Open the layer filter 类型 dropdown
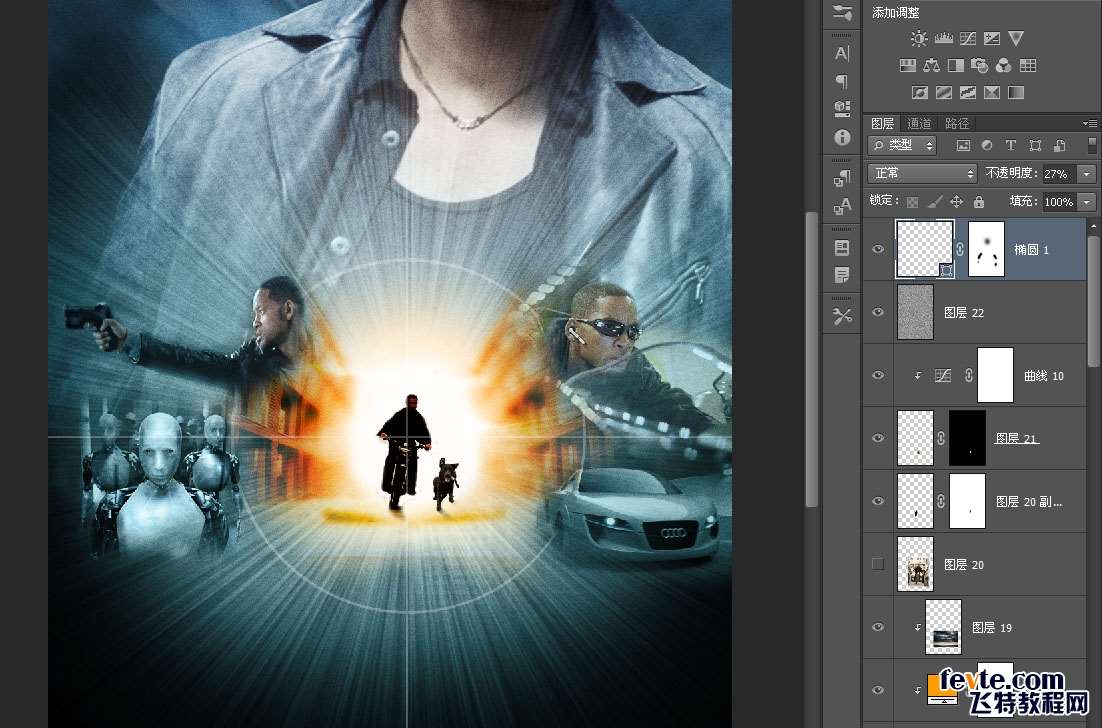The width and height of the screenshot is (1102, 728). pos(902,145)
